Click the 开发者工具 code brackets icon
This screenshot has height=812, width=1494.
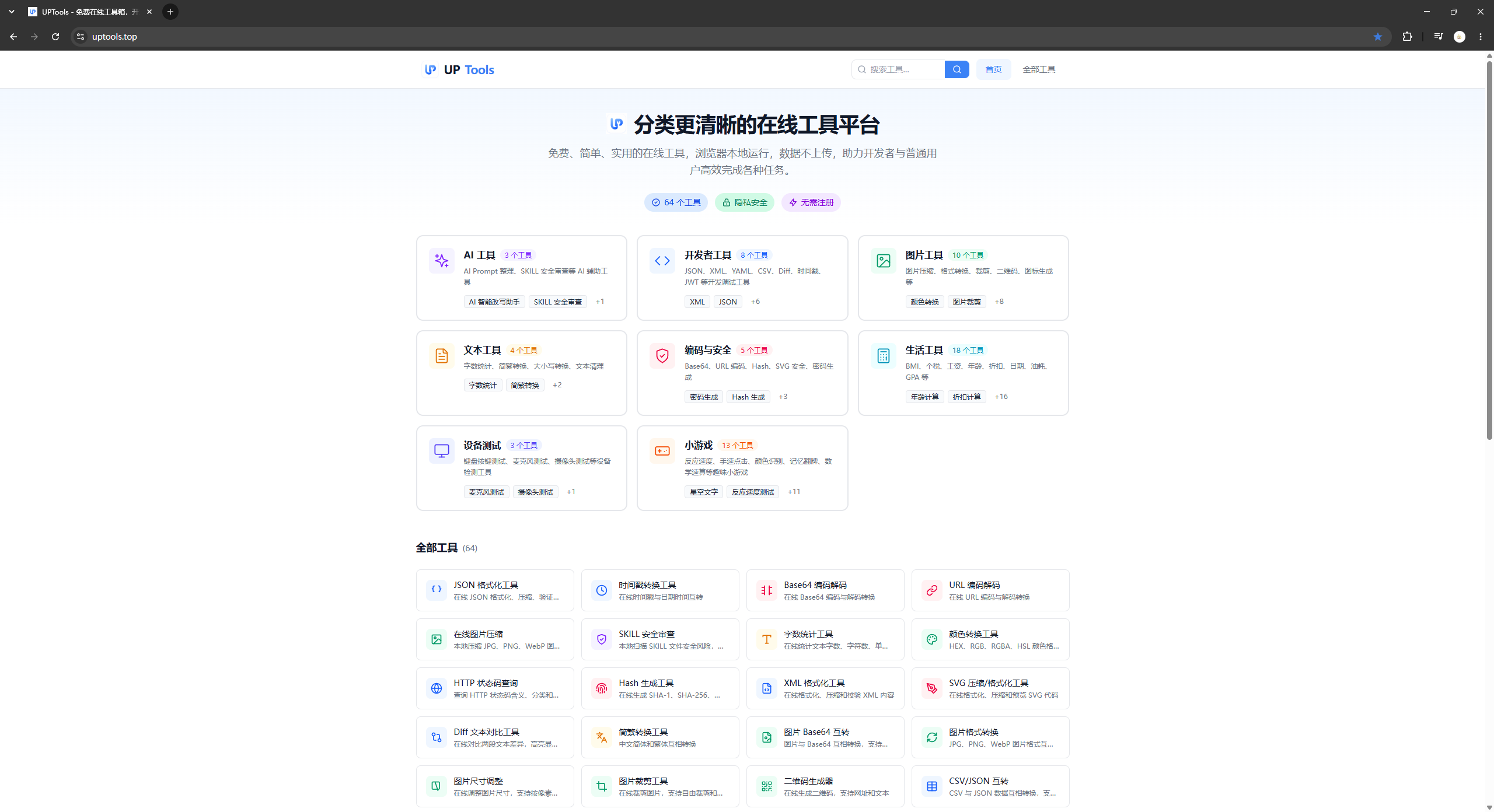coord(662,261)
